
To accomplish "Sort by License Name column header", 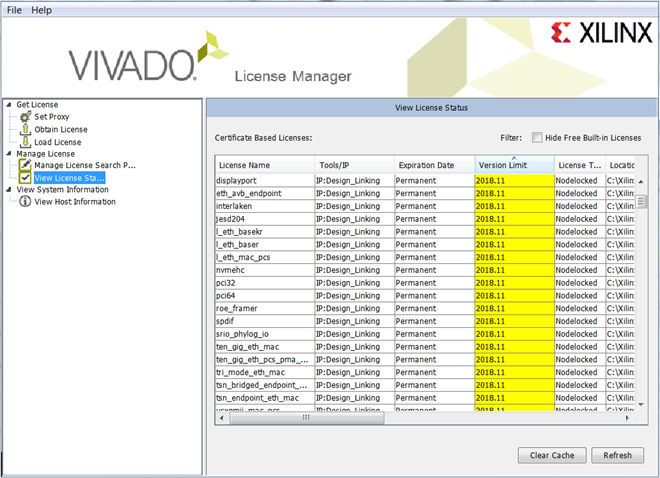I will (265, 165).
